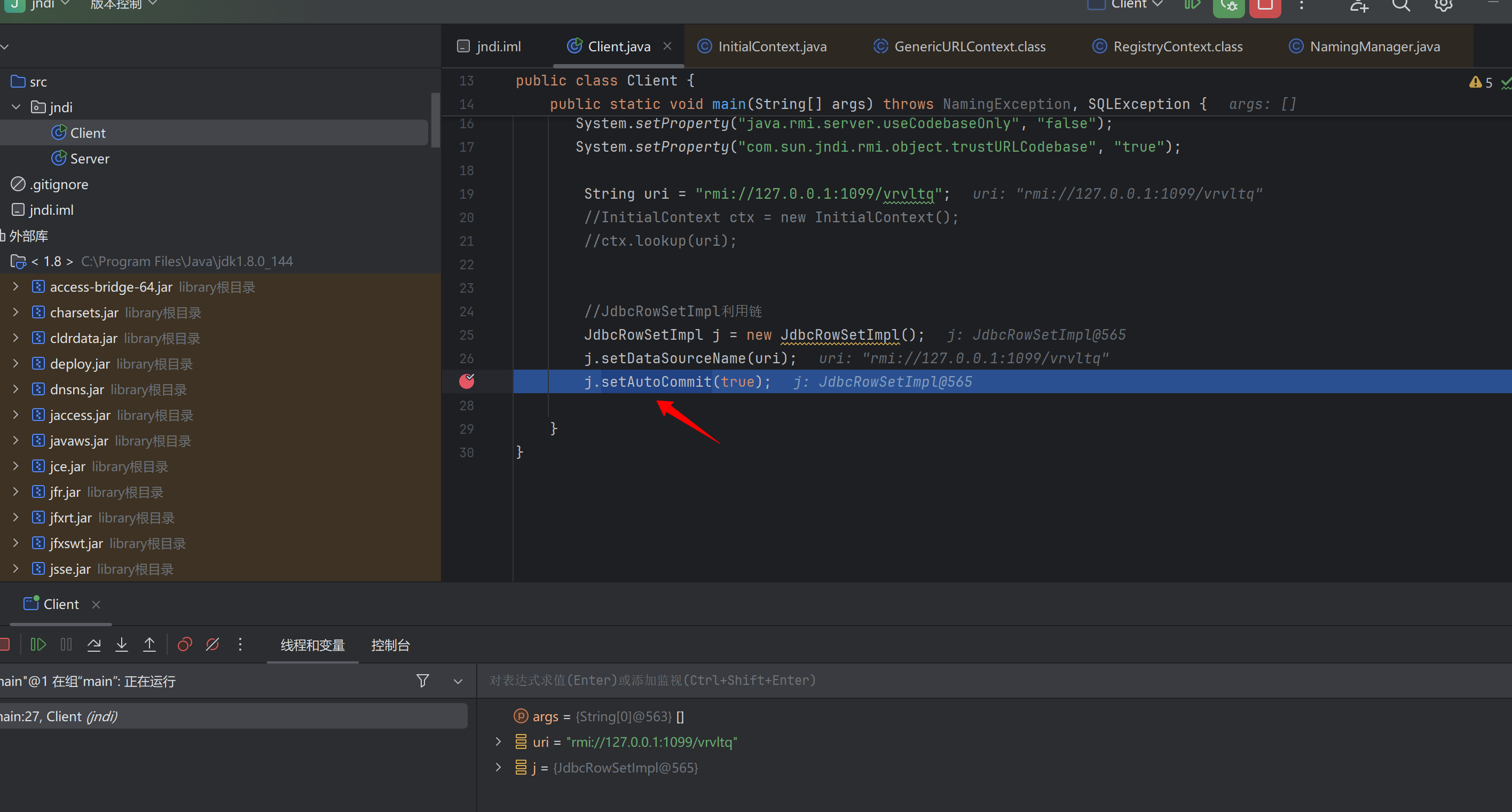Close the Client.java editor tab

pos(667,46)
